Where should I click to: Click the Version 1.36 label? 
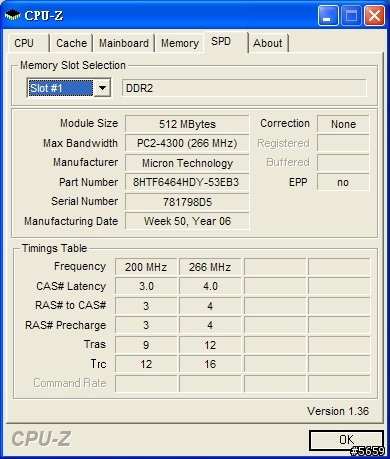[x=338, y=411]
